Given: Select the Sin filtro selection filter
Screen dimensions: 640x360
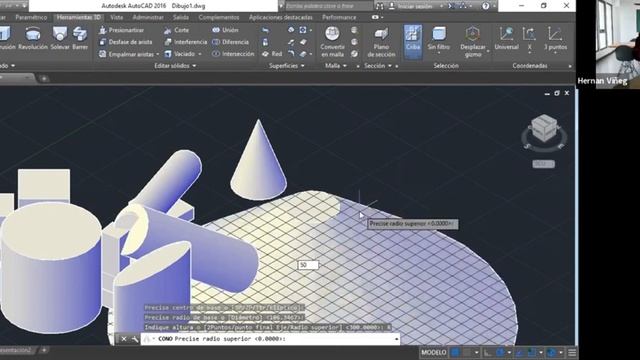Looking at the screenshot, I should click(x=439, y=38).
